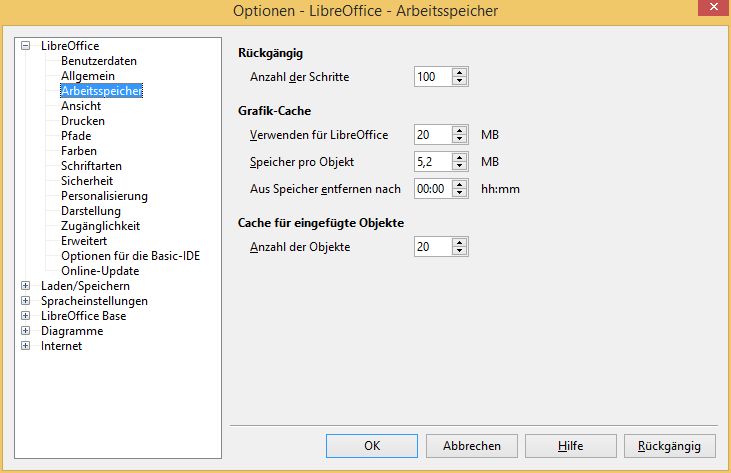
Task: Choose the Sicherheit entry
Action: point(87,181)
